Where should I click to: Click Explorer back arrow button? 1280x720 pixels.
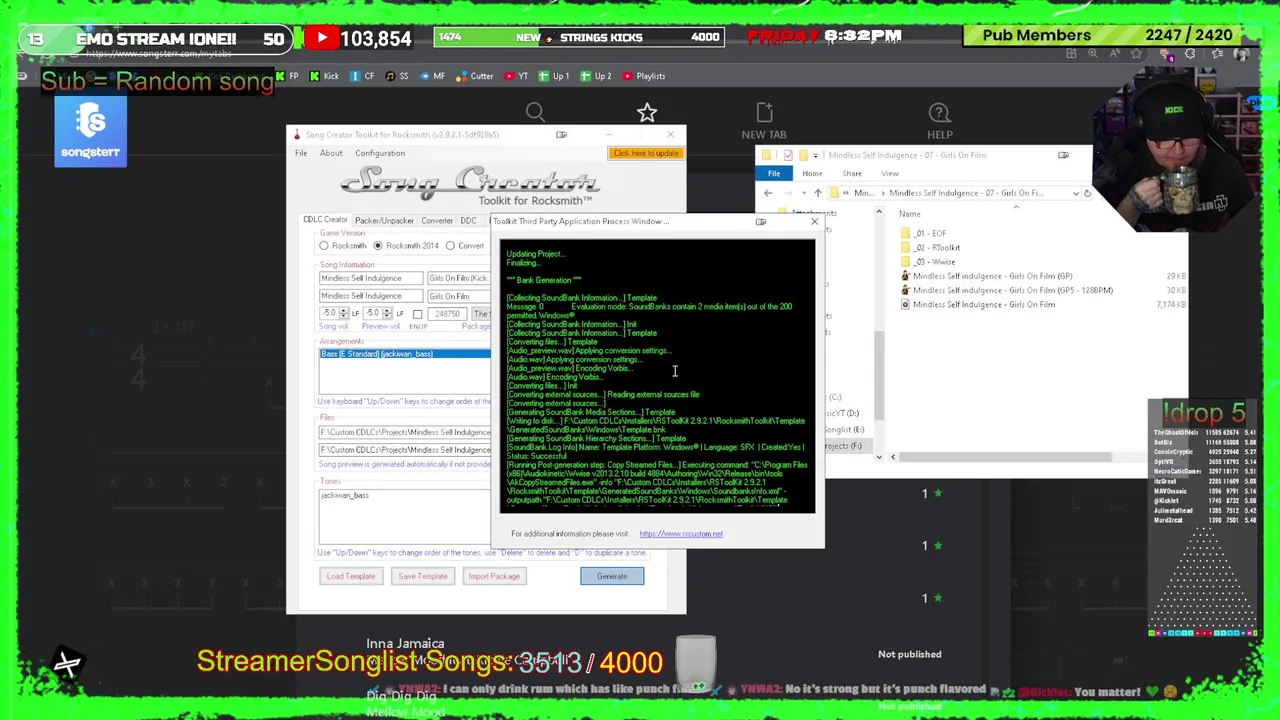(768, 193)
